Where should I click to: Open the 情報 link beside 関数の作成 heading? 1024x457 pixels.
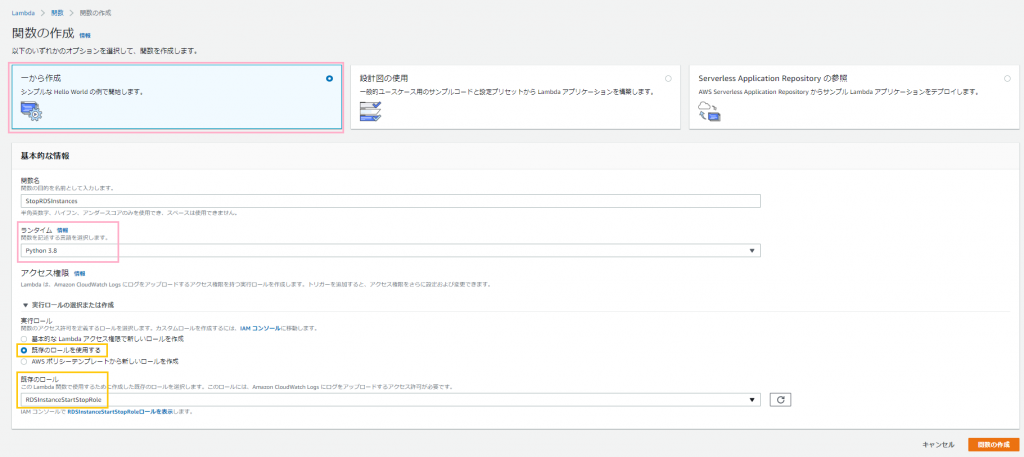[85, 35]
